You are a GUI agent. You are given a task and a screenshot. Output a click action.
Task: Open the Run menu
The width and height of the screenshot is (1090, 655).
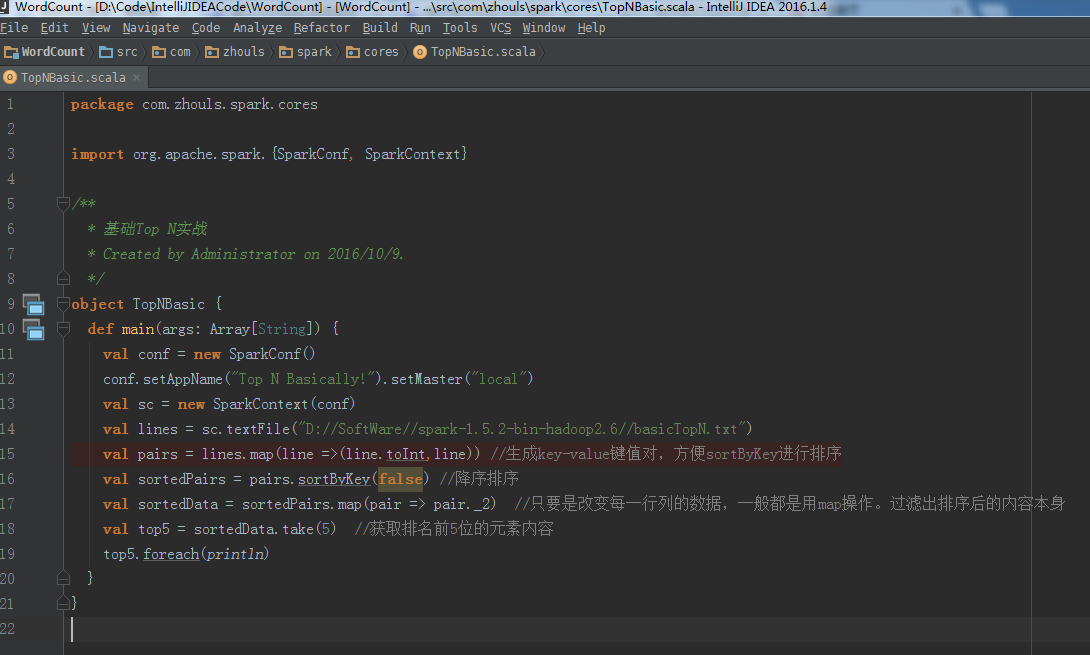[420, 28]
